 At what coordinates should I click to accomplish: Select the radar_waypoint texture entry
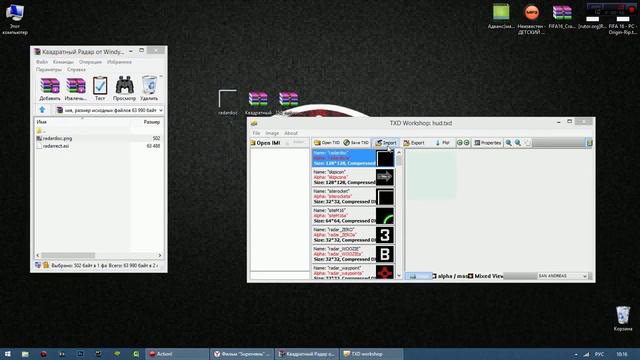[x=353, y=272]
